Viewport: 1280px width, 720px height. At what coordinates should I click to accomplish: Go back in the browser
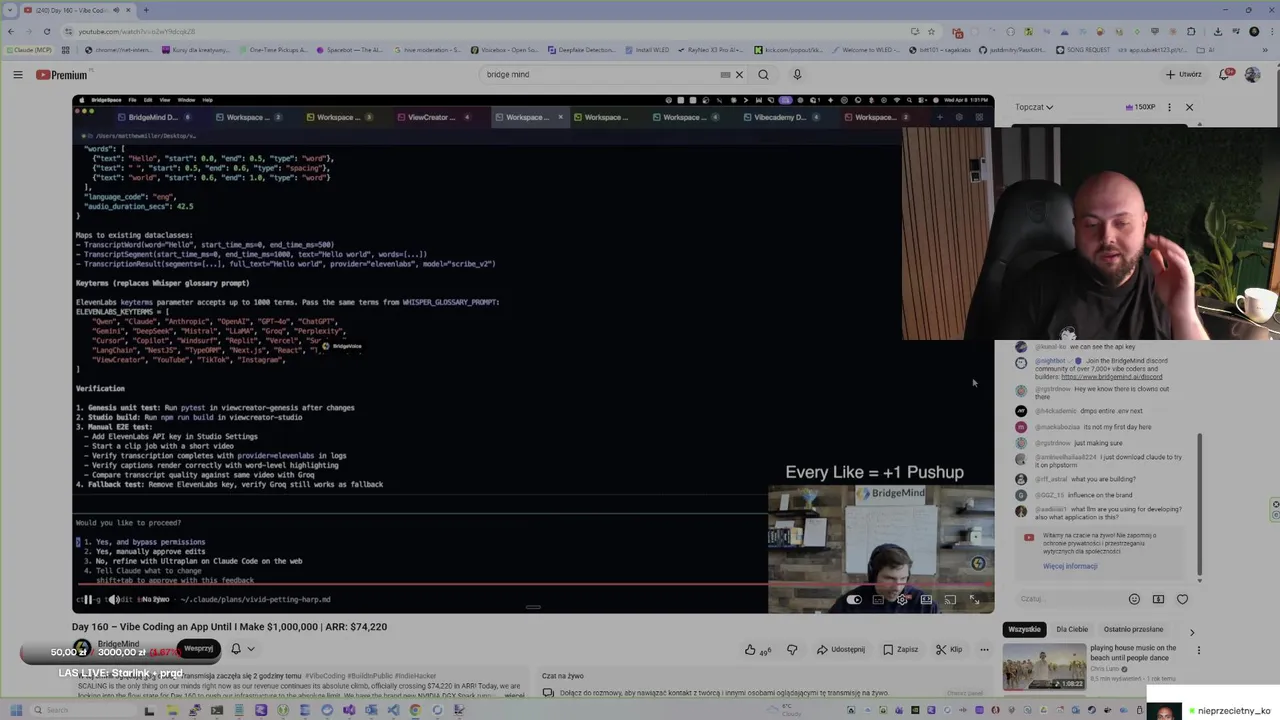click(x=11, y=31)
